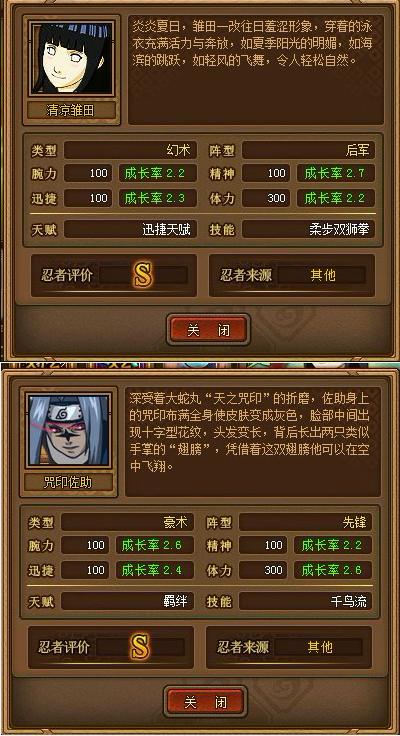
Task: Click the 成长率 2.7 spirit growth label
Action: tap(336, 173)
